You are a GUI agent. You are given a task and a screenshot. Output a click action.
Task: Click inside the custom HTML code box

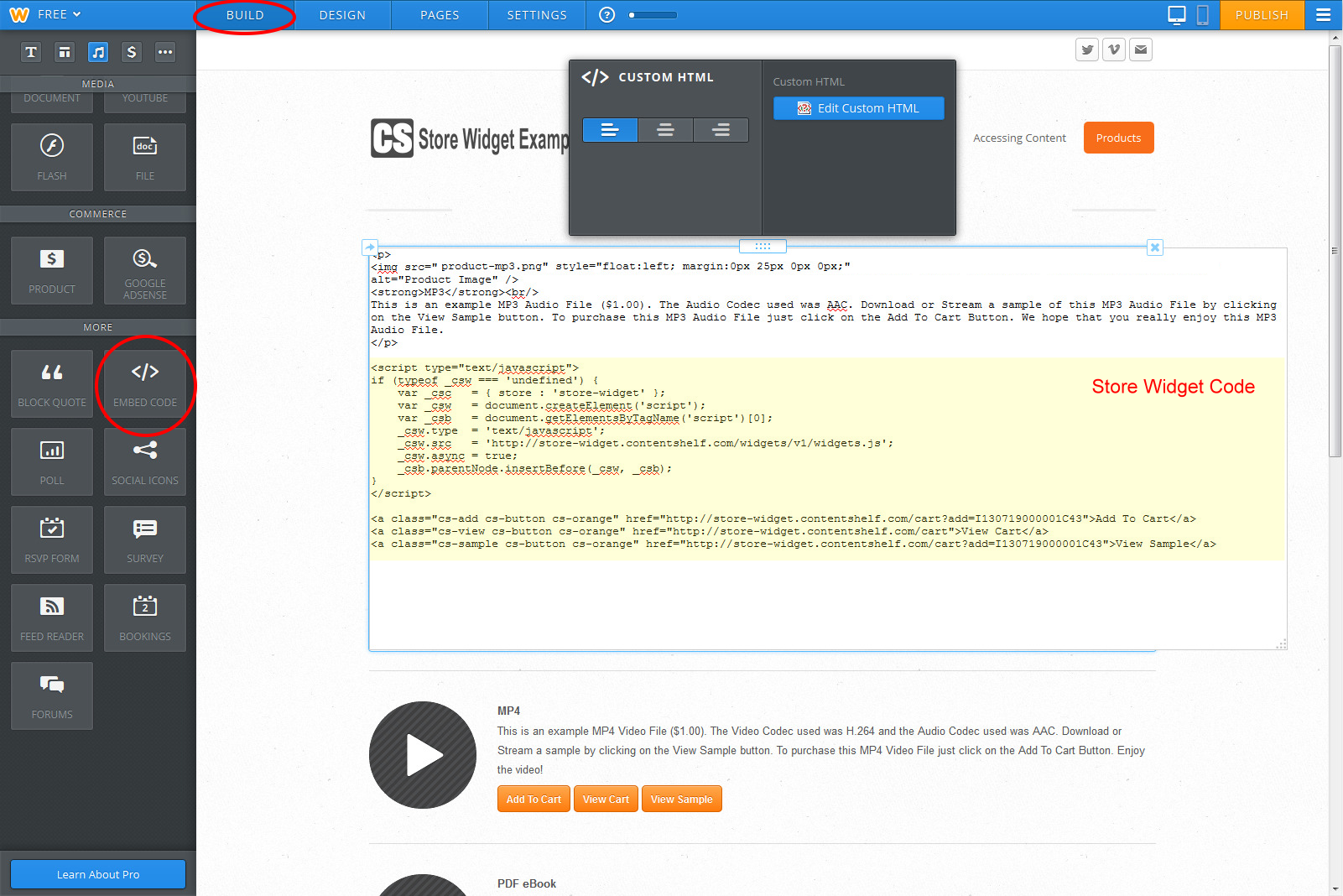(827, 449)
